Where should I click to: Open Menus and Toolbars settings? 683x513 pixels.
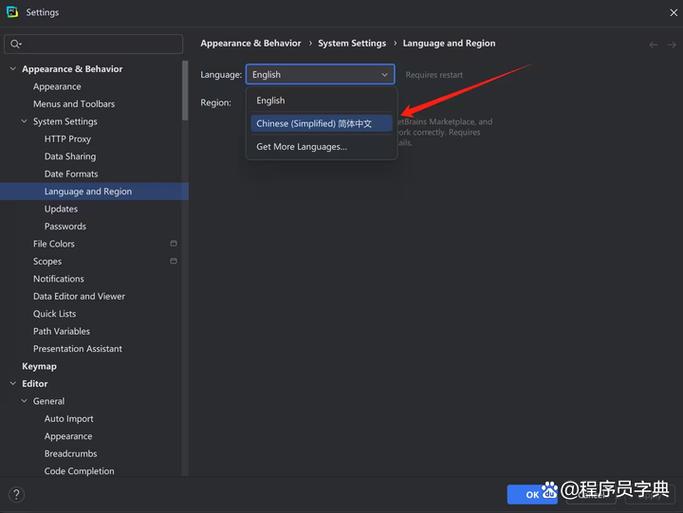pyautogui.click(x=74, y=104)
